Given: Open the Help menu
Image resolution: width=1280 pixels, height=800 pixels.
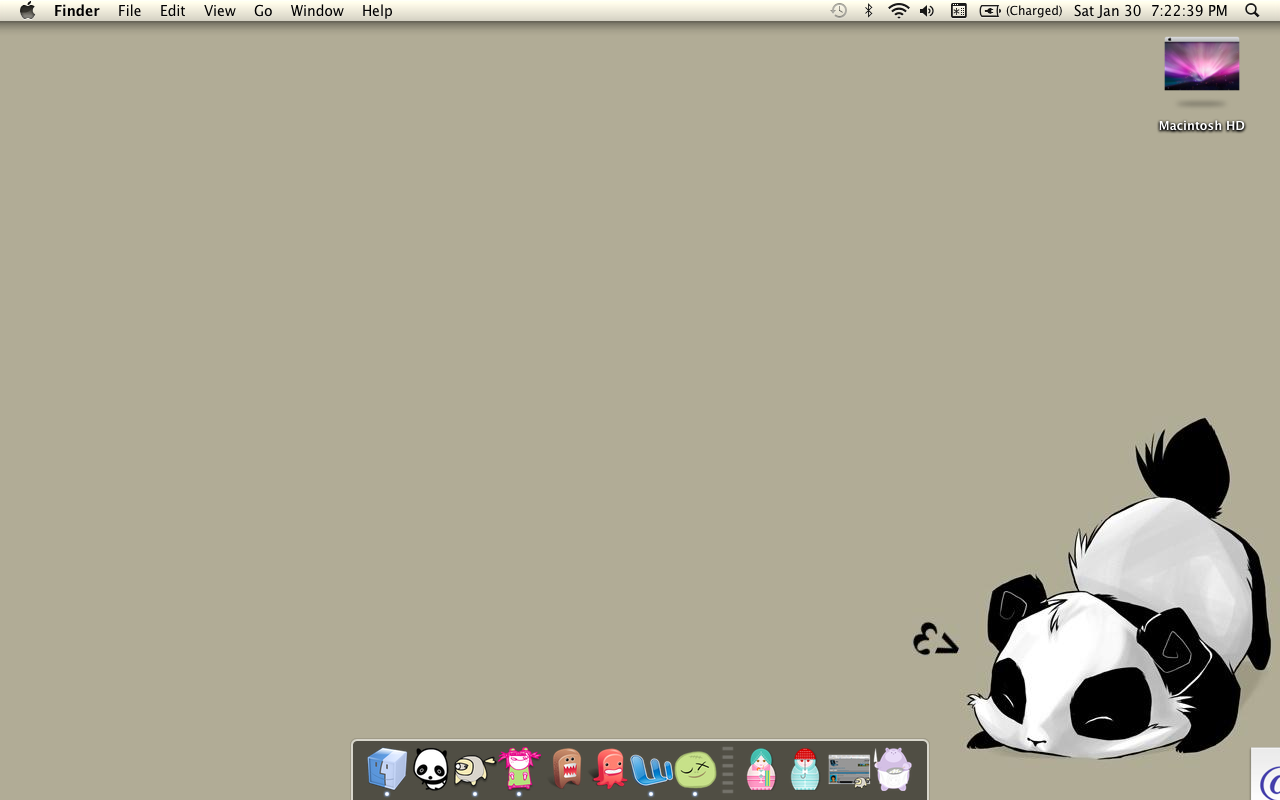Looking at the screenshot, I should click(x=377, y=11).
